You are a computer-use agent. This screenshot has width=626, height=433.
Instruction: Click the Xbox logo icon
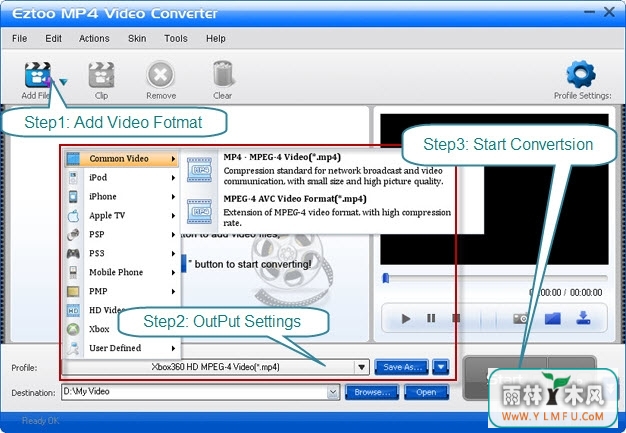pyautogui.click(x=73, y=329)
